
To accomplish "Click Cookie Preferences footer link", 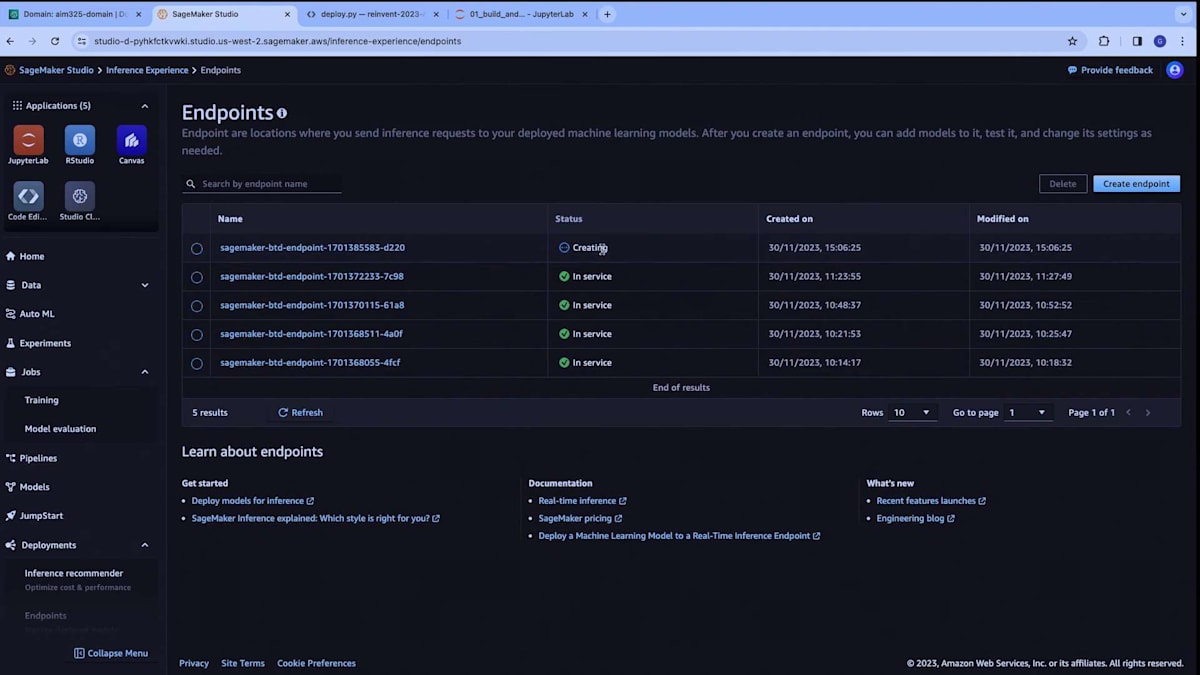I will (x=316, y=663).
